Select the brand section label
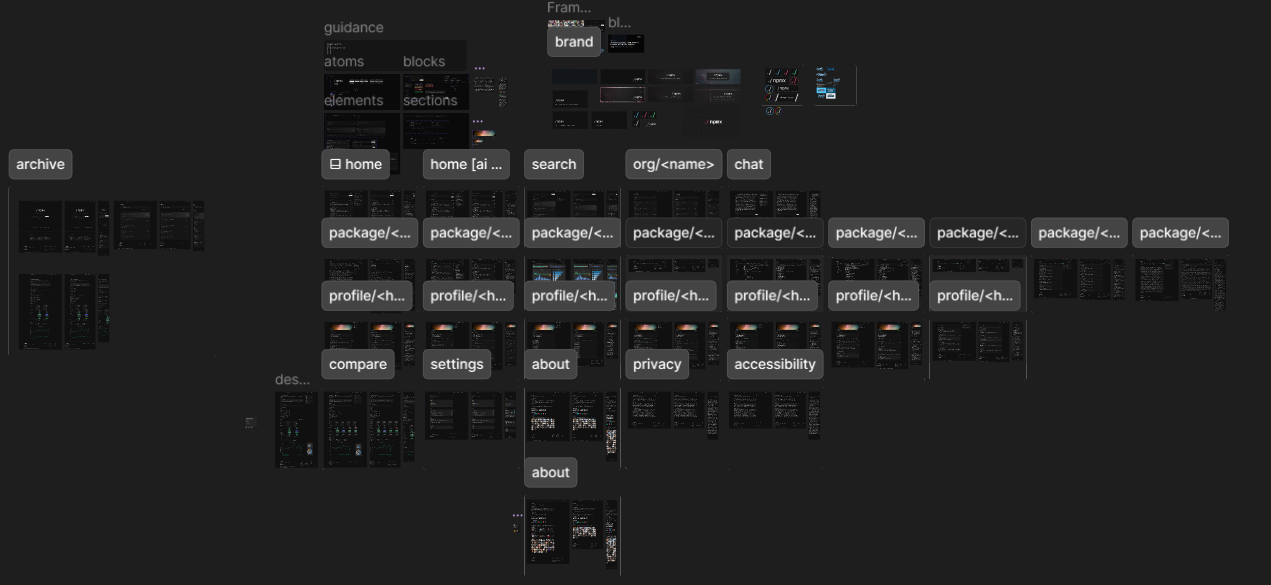The image size is (1271, 585). [x=574, y=42]
